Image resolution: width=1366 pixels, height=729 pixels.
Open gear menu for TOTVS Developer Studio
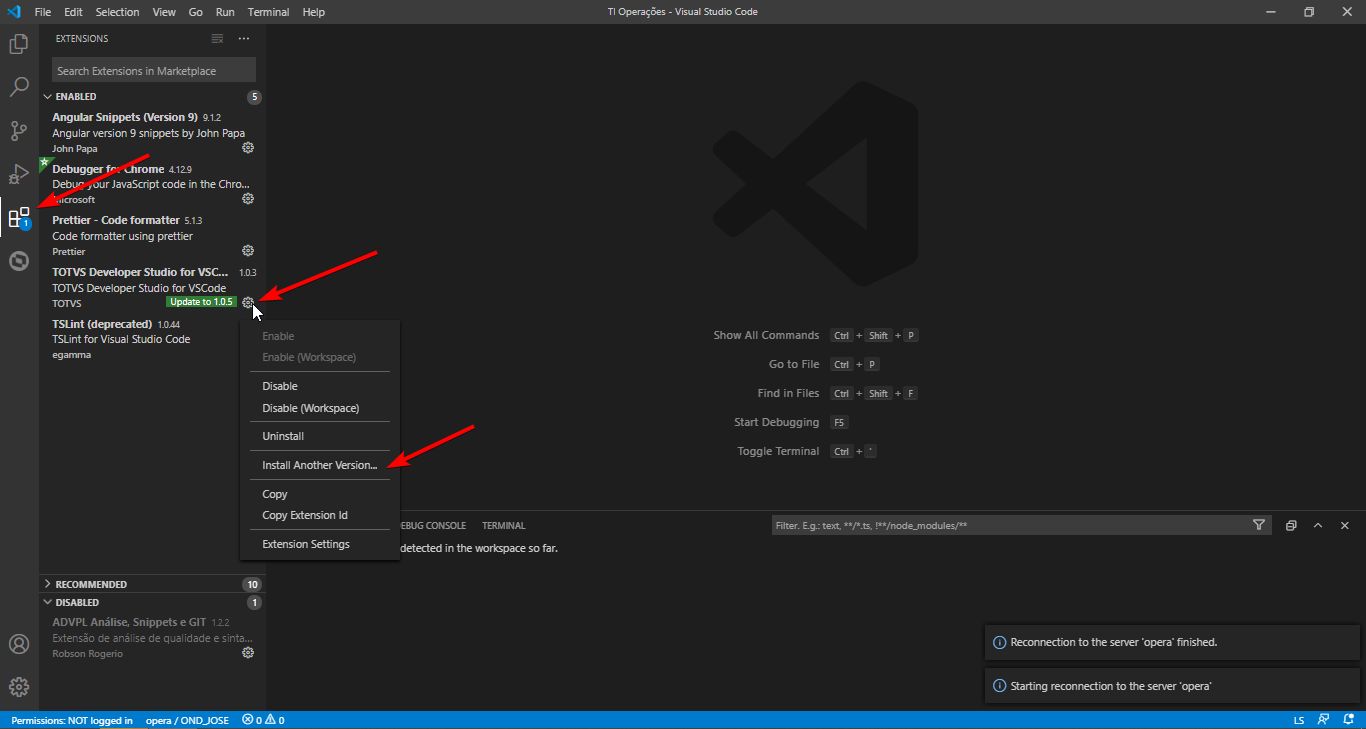click(x=248, y=302)
